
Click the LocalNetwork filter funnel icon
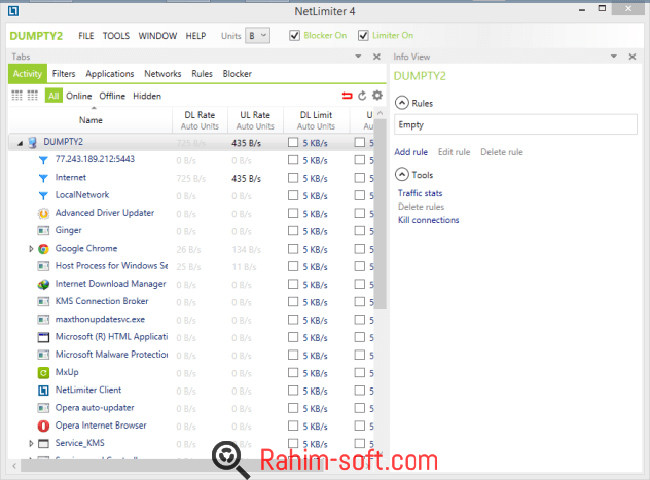click(x=43, y=195)
